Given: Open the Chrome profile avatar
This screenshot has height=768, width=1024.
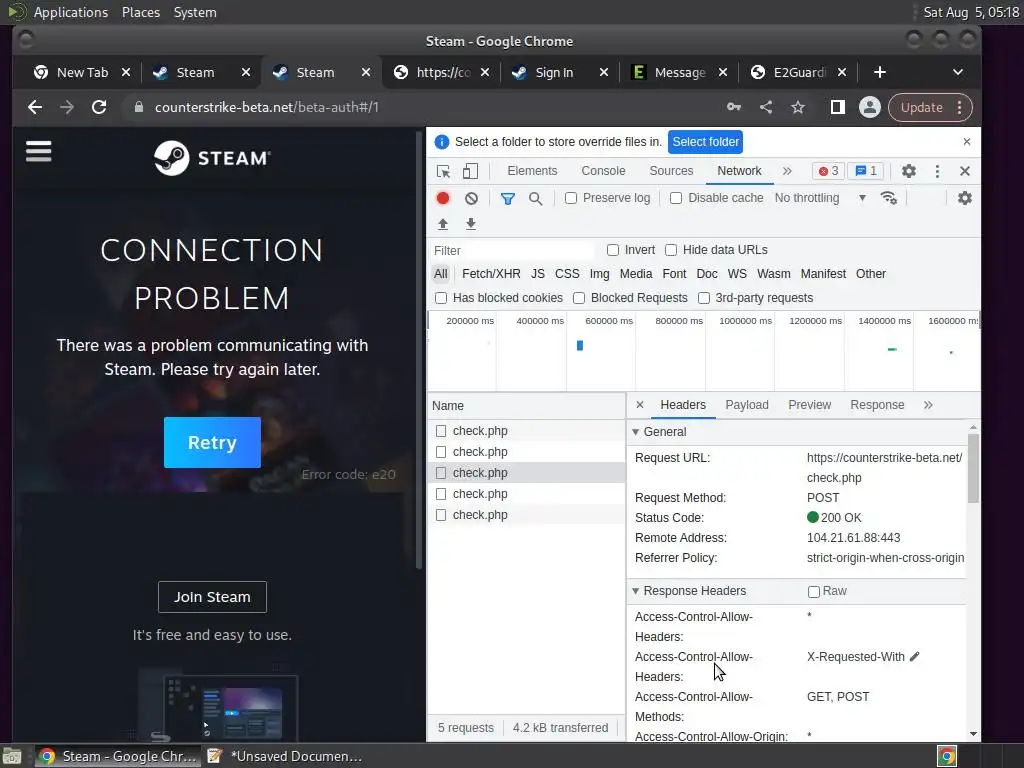Looking at the screenshot, I should [869, 107].
